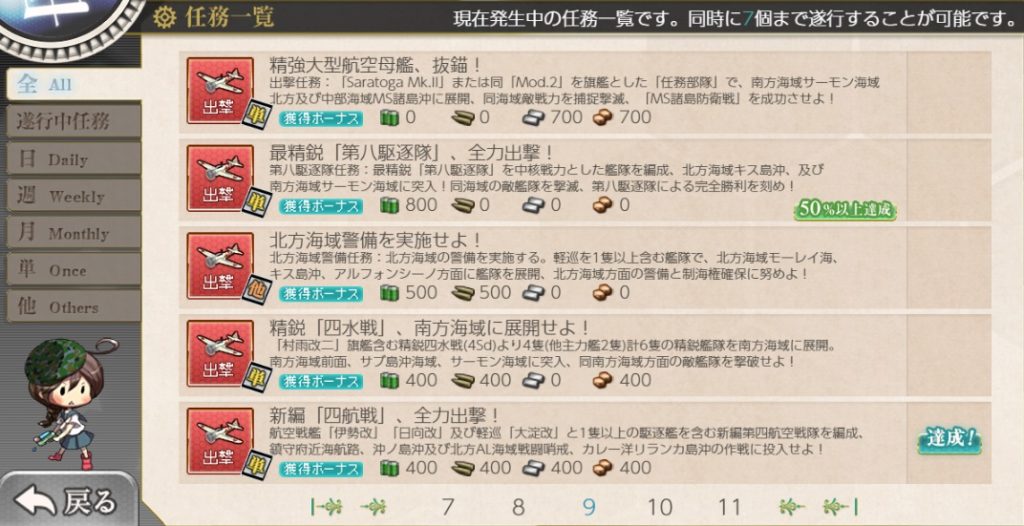Show the Monthly quests tab
Image resolution: width=1024 pixels, height=526 pixels.
pyautogui.click(x=73, y=233)
